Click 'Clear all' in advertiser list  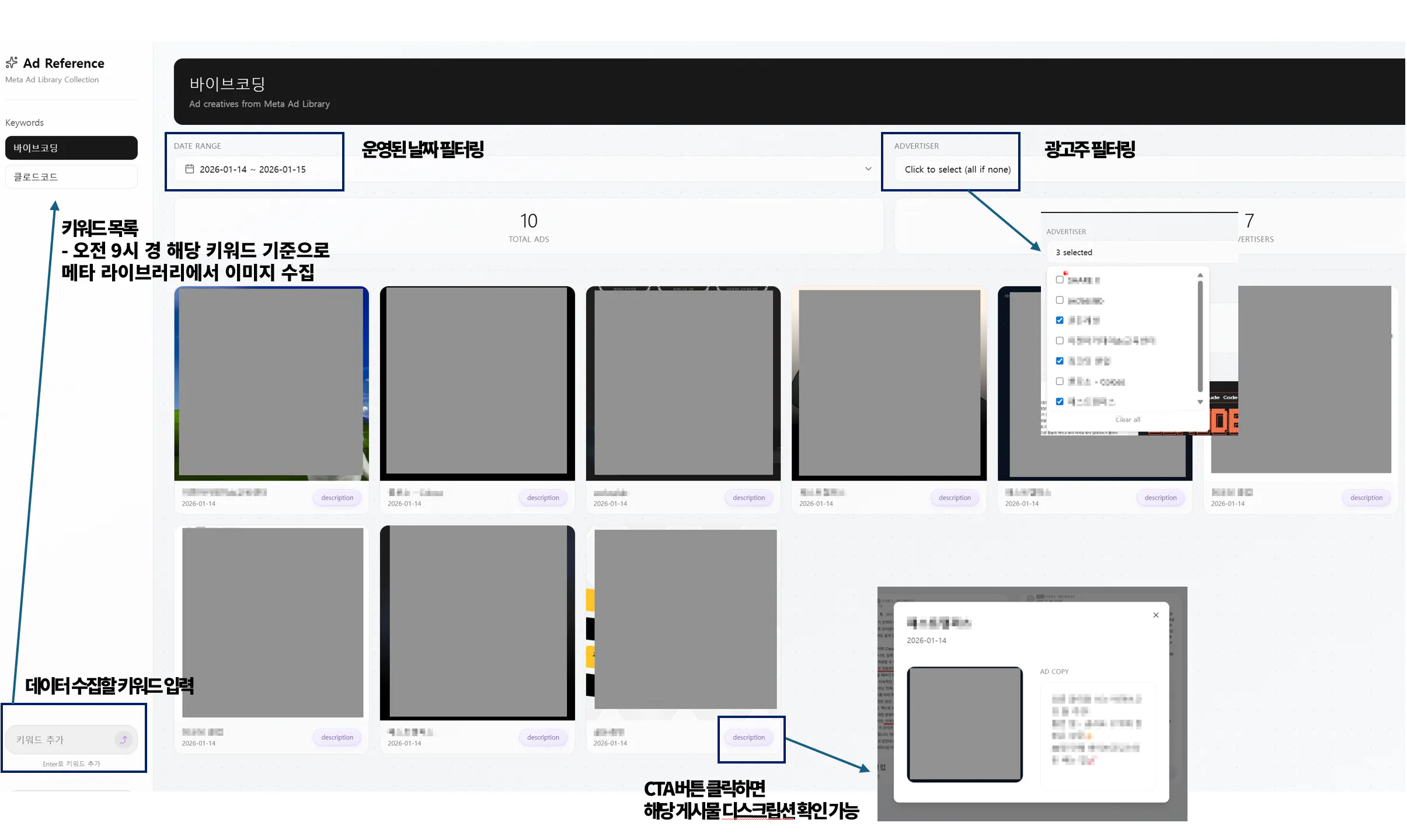click(1127, 419)
